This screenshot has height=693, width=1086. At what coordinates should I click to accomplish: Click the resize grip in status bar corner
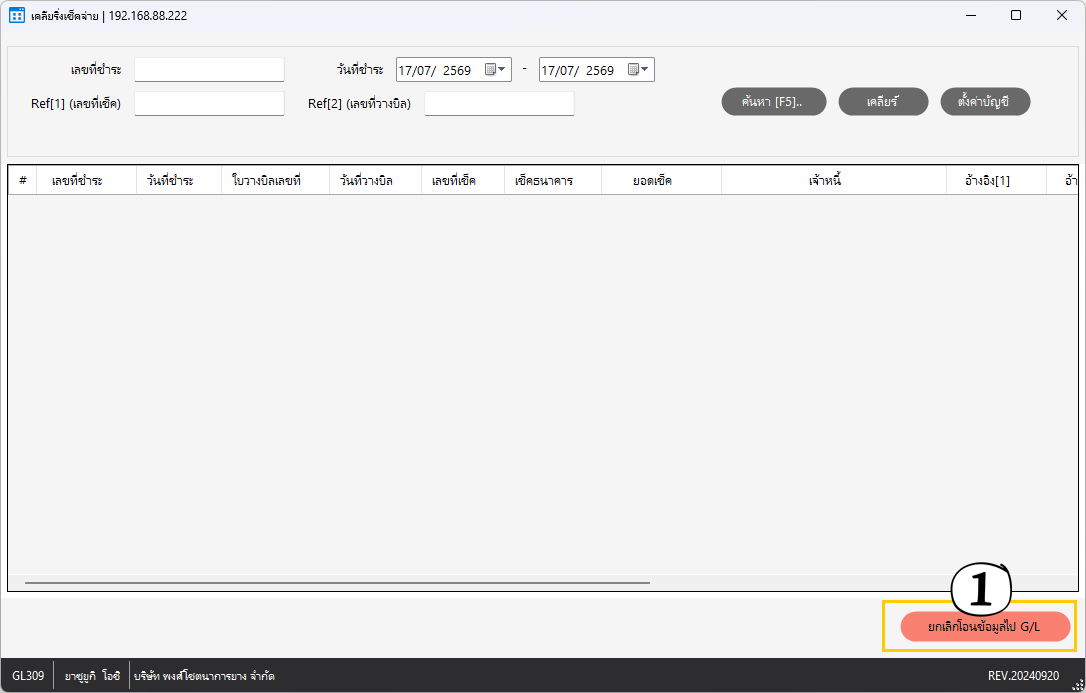pos(1077,684)
